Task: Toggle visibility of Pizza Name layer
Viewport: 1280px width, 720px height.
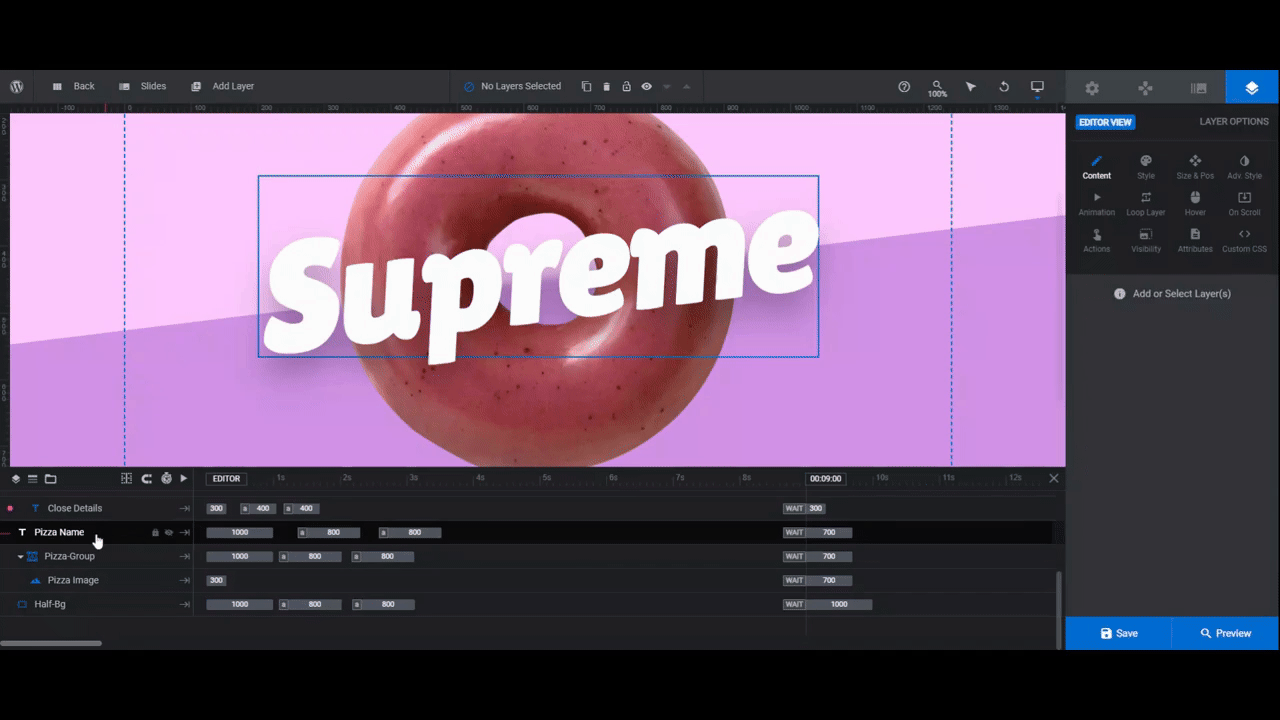Action: 169,532
